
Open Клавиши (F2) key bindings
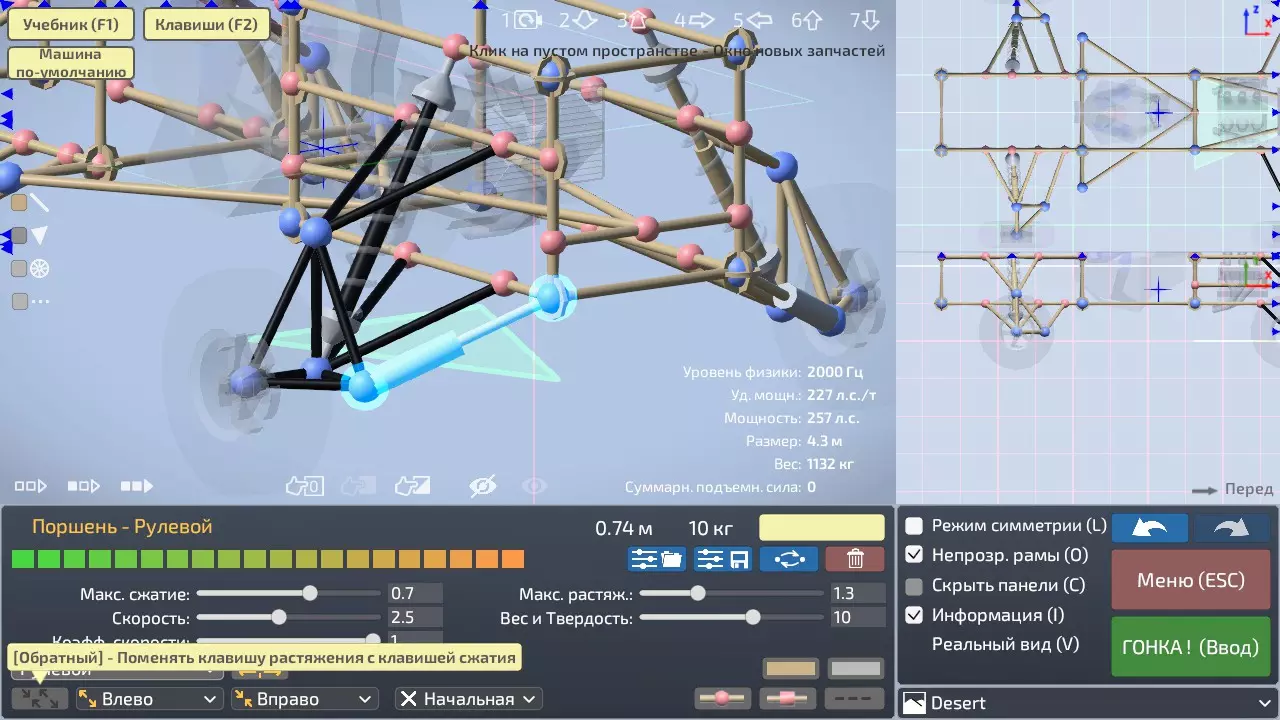coord(207,24)
